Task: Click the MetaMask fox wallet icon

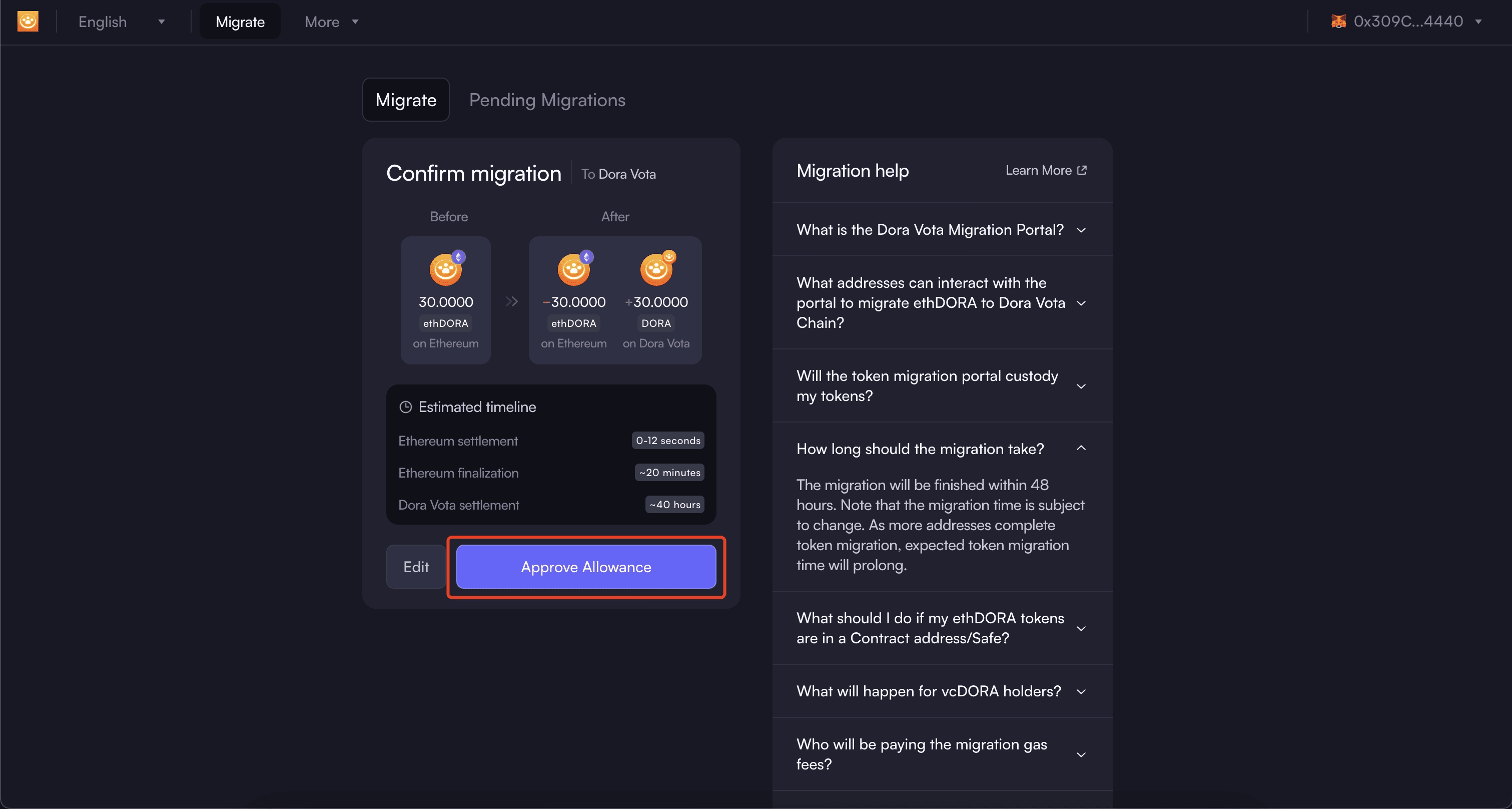Action: (x=1338, y=22)
